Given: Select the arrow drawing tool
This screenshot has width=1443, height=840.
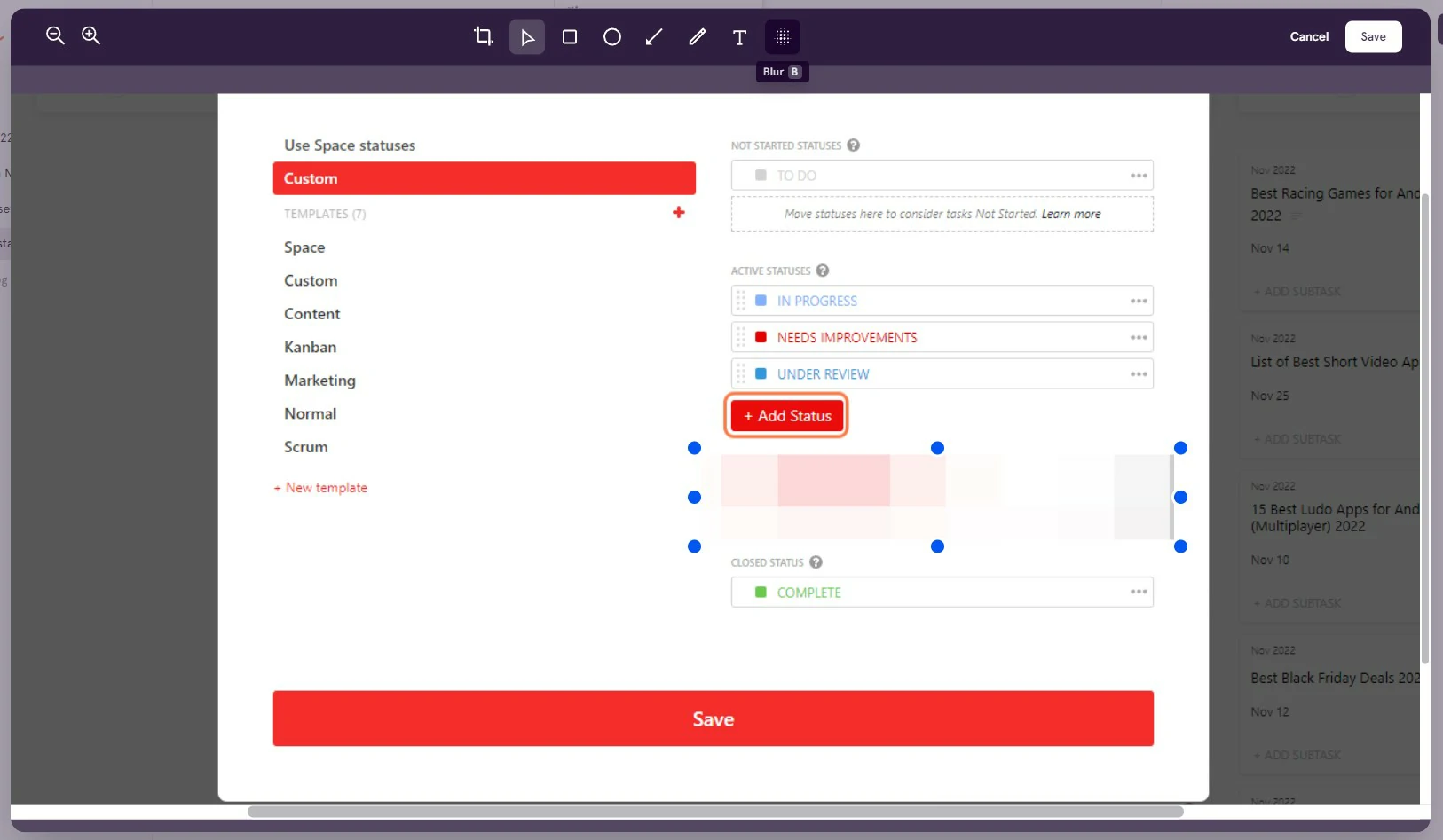Looking at the screenshot, I should [654, 36].
